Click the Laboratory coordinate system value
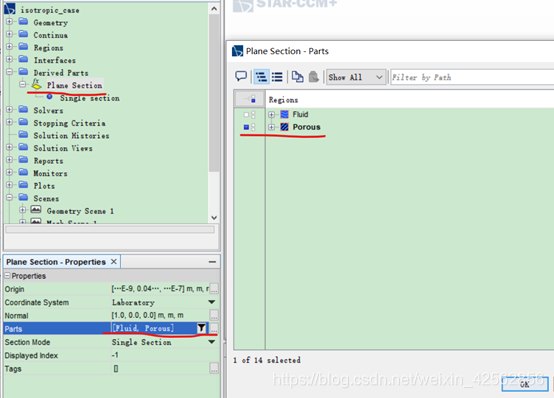 point(133,302)
